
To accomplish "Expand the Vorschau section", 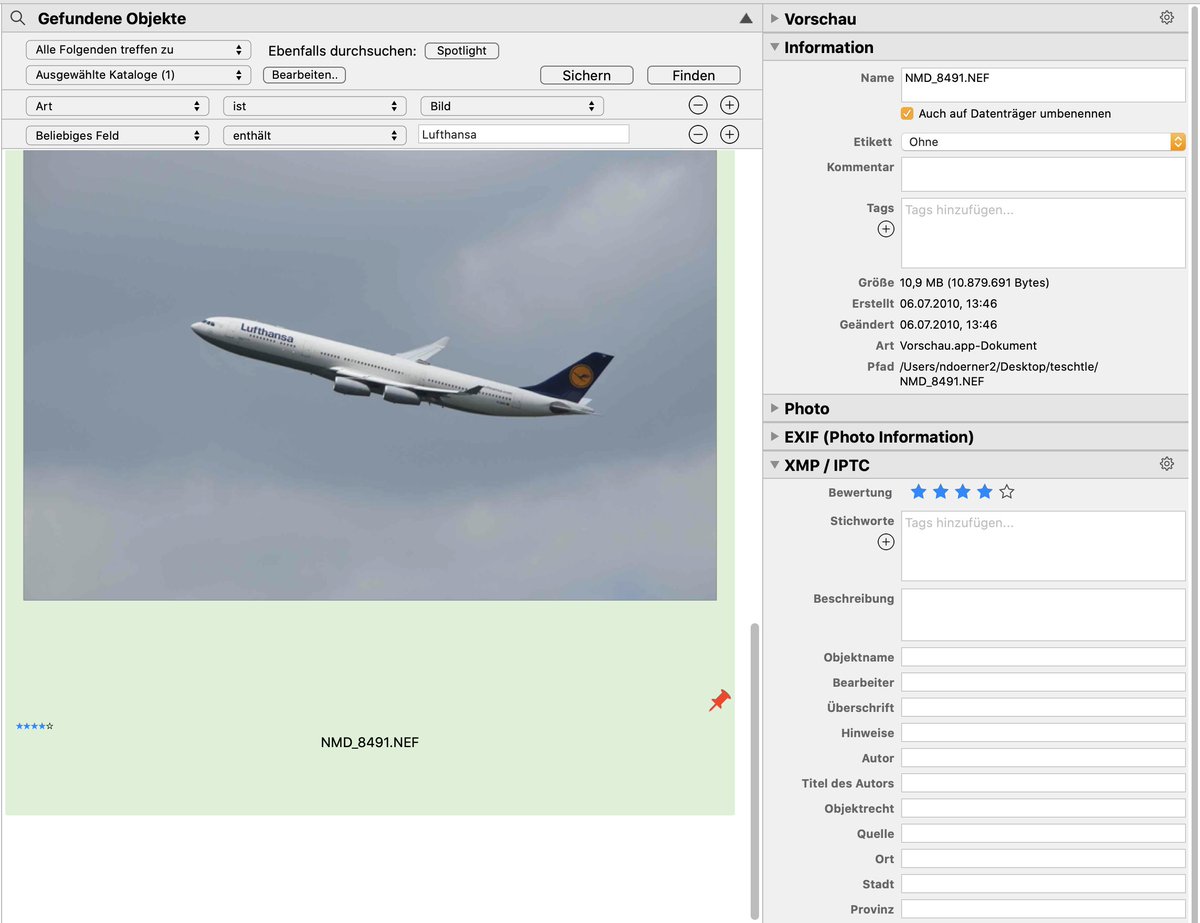I will point(775,18).
